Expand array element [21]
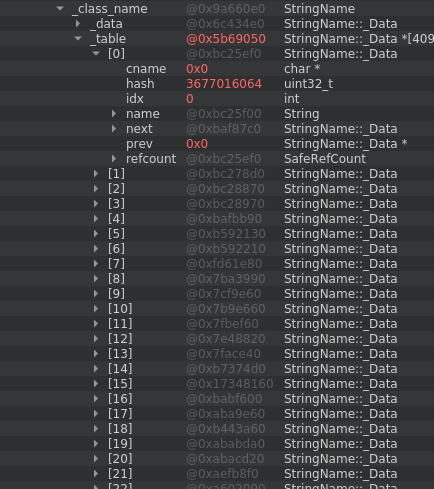The width and height of the screenshot is (434, 489). click(96, 474)
